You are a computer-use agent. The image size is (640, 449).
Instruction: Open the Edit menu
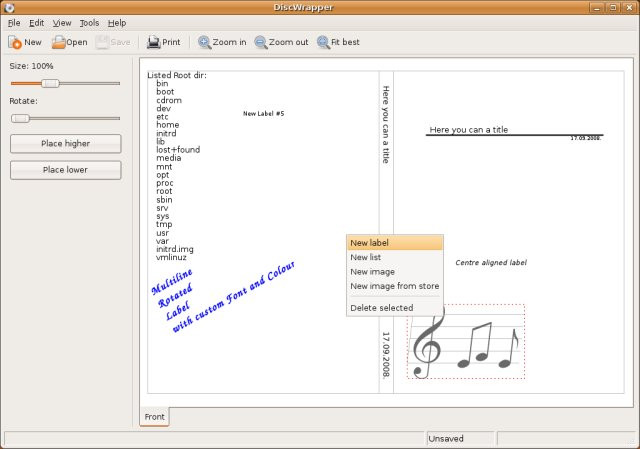[36, 22]
